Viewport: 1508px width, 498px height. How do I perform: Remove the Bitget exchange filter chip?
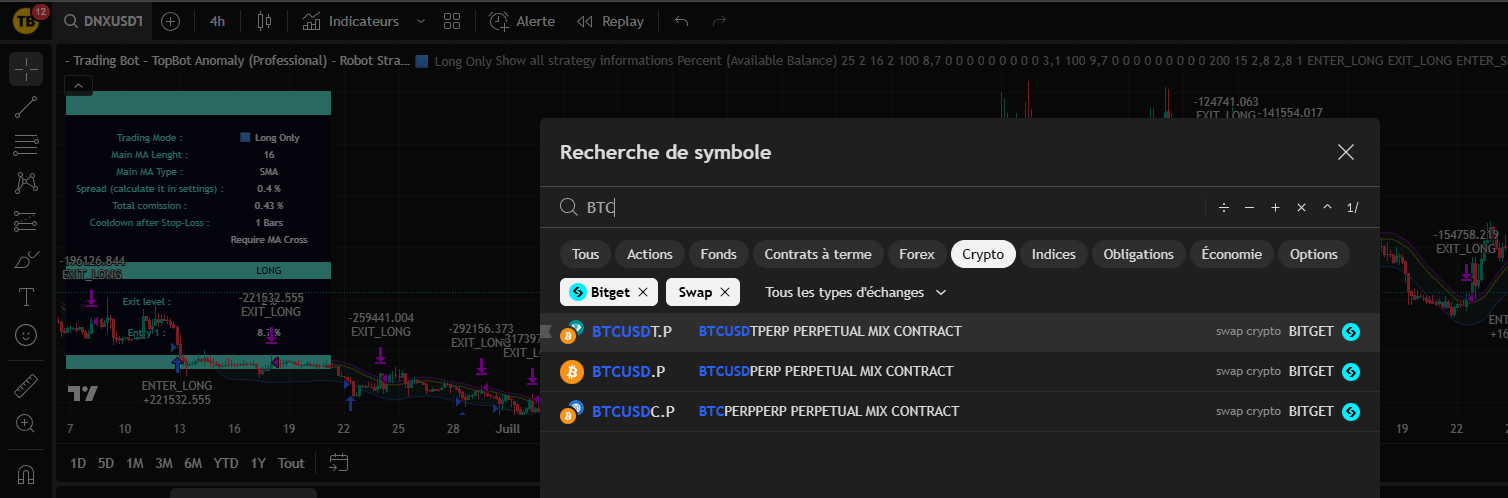pyautogui.click(x=643, y=292)
